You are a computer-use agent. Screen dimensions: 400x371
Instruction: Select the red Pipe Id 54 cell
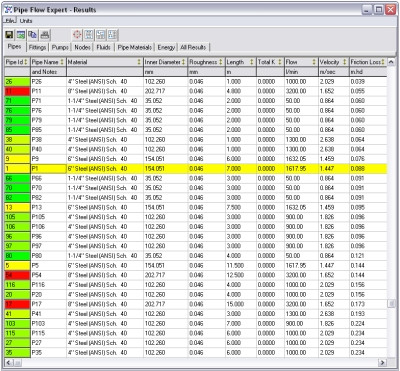[17, 275]
